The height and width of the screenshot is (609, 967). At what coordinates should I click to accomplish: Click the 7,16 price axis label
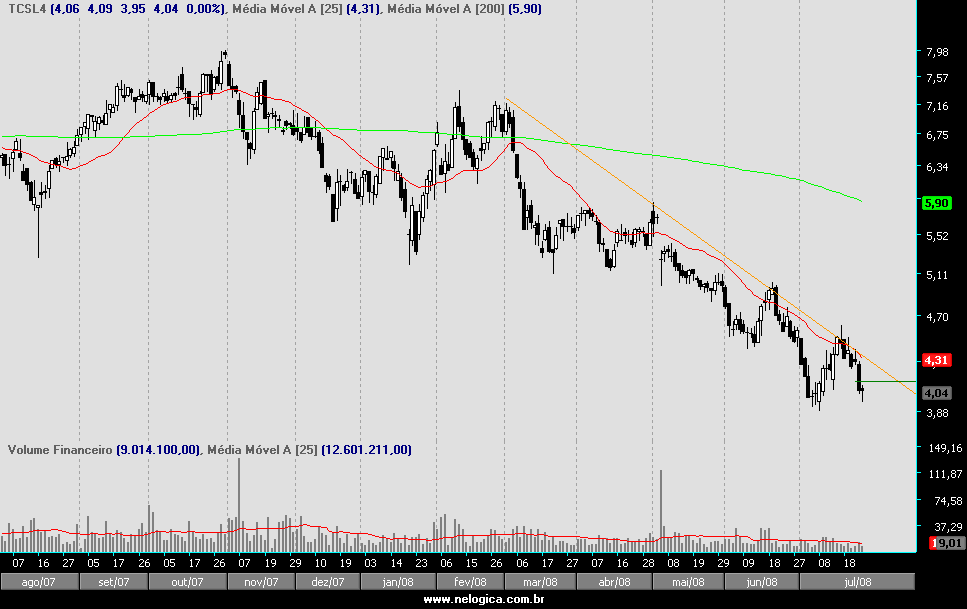pos(937,107)
